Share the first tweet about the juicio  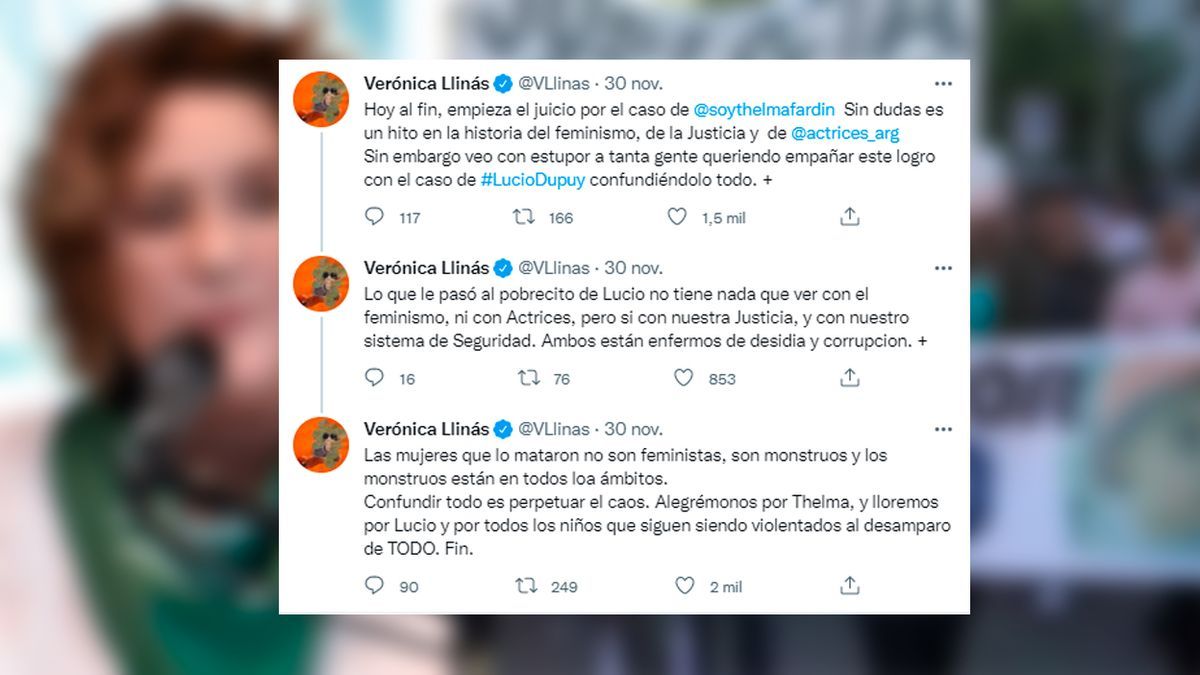(x=849, y=216)
